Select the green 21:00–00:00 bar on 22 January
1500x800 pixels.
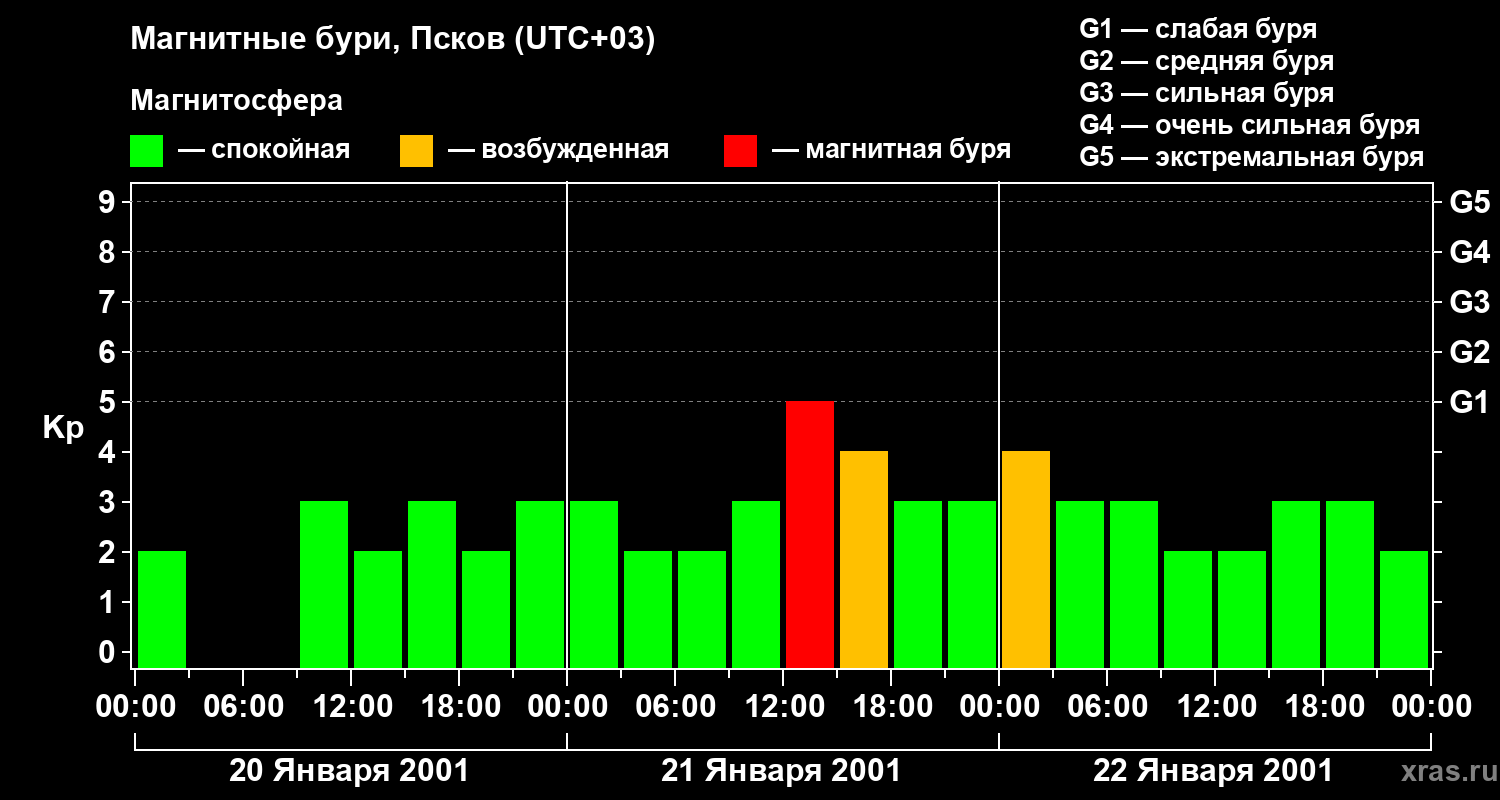pyautogui.click(x=1404, y=609)
